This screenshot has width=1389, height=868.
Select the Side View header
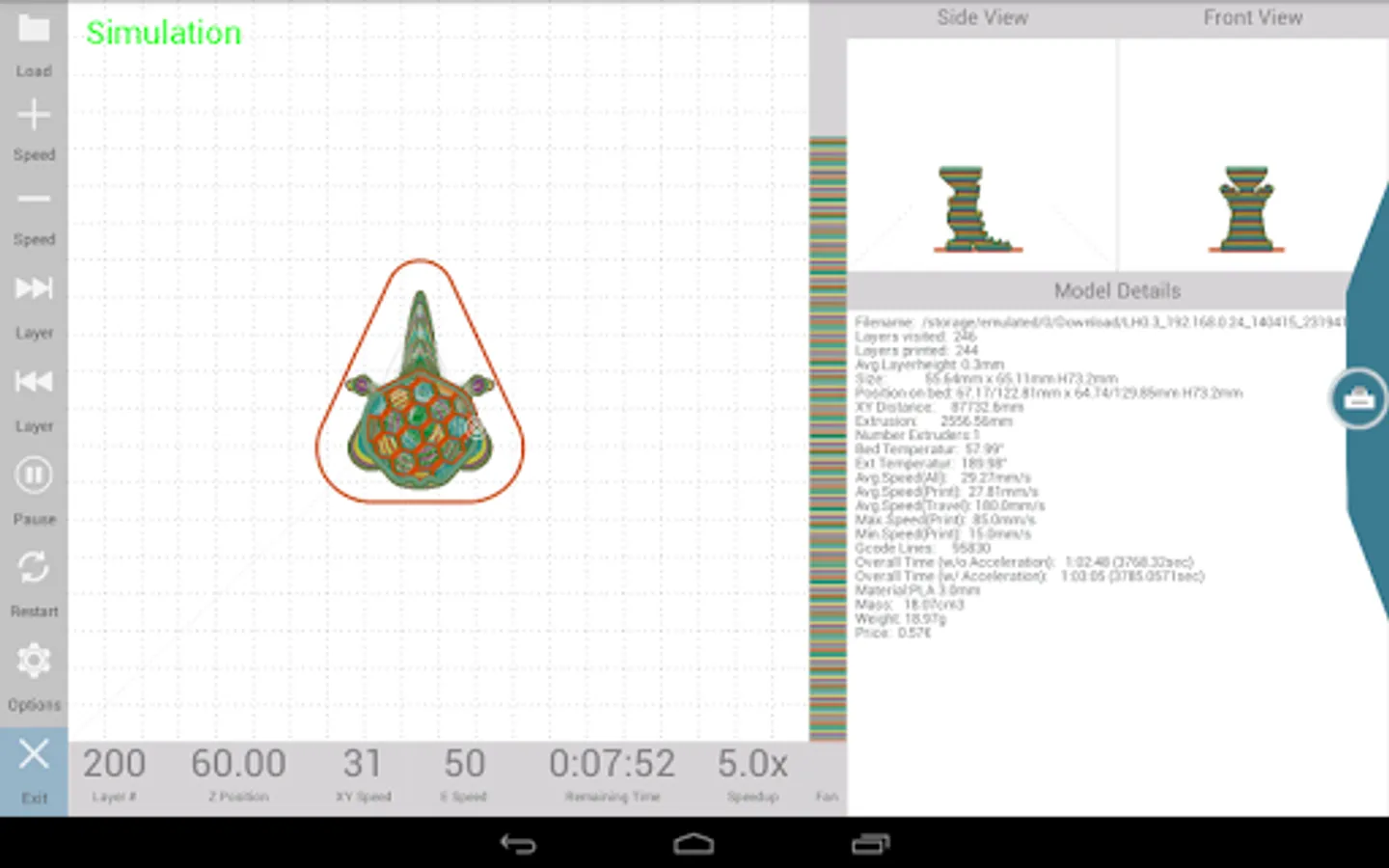[x=982, y=17]
